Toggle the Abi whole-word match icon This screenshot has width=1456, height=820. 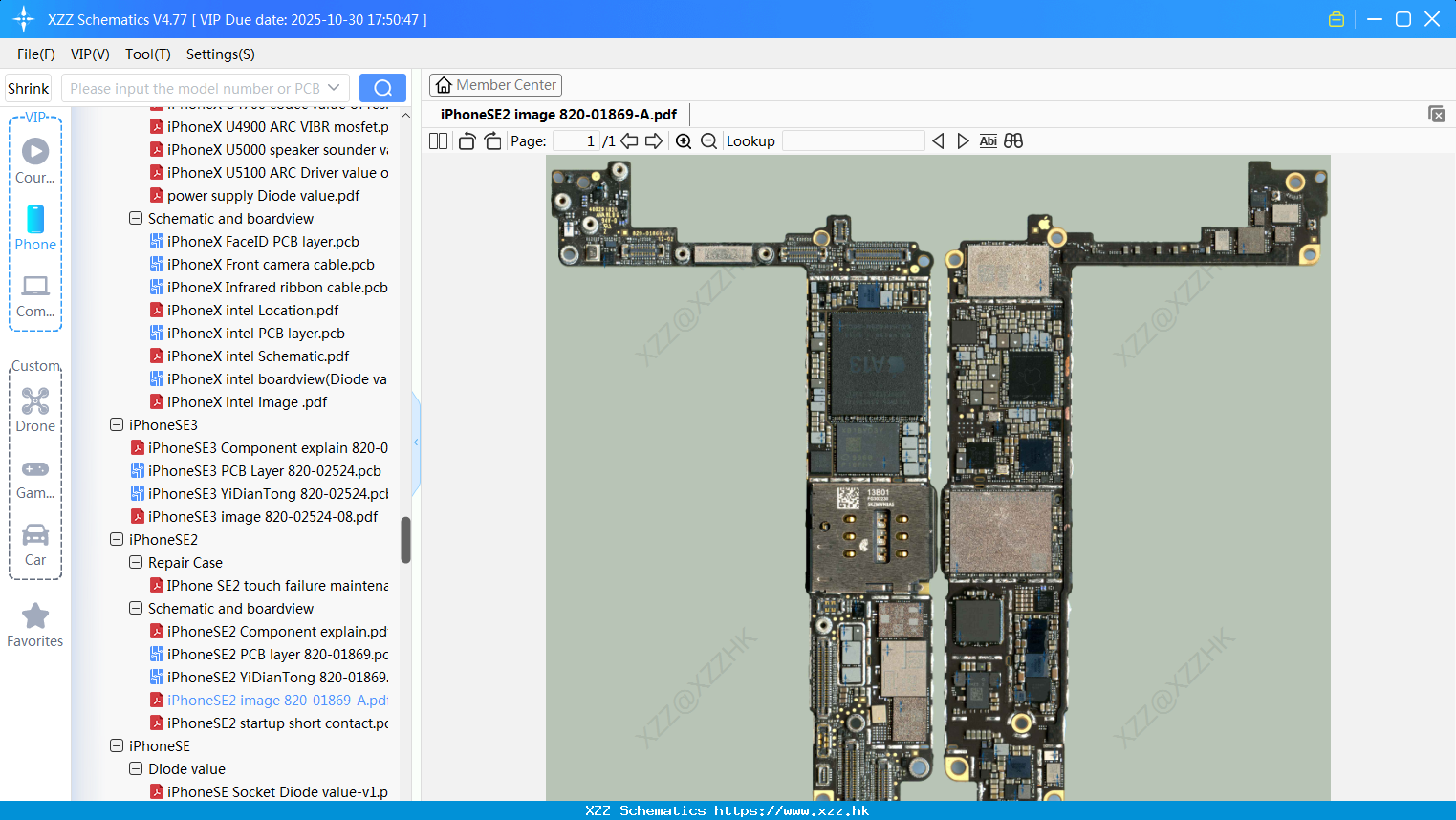click(x=989, y=141)
